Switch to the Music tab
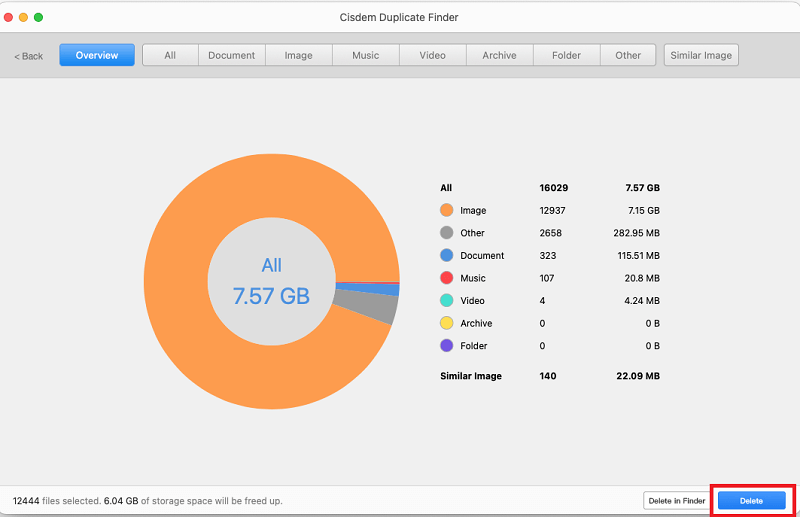Viewport: 800px width, 517px height. pos(365,55)
